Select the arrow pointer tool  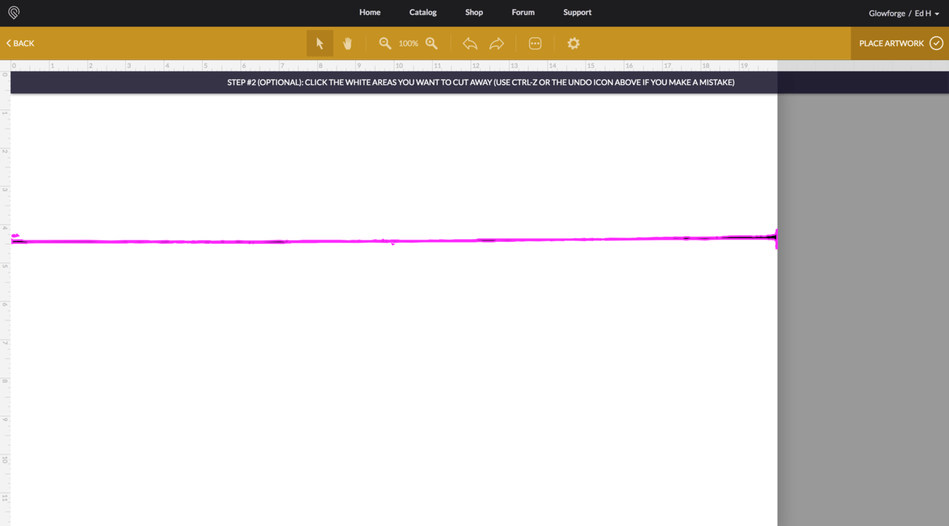tap(320, 43)
